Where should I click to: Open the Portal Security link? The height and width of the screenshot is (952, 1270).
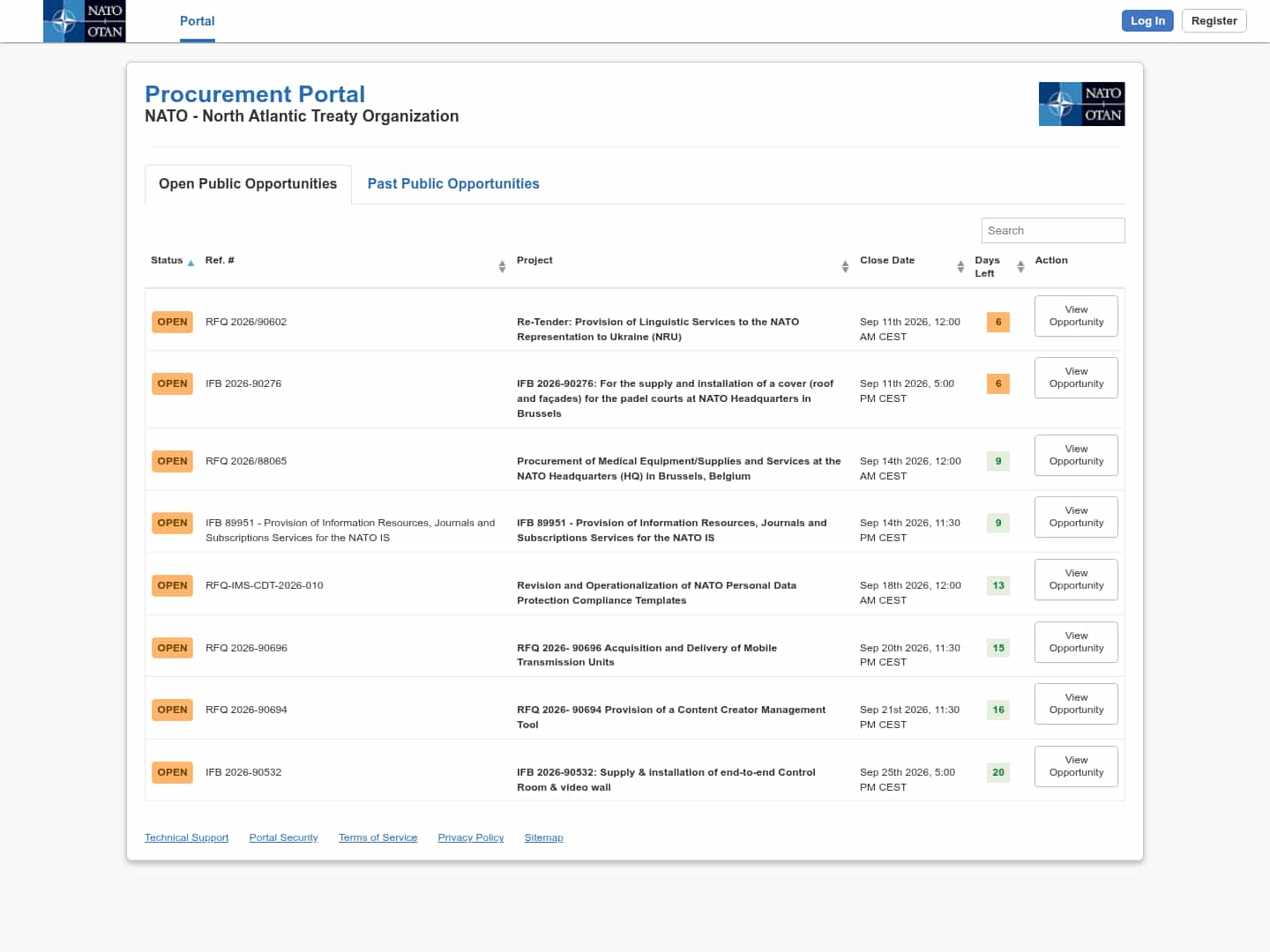[283, 837]
